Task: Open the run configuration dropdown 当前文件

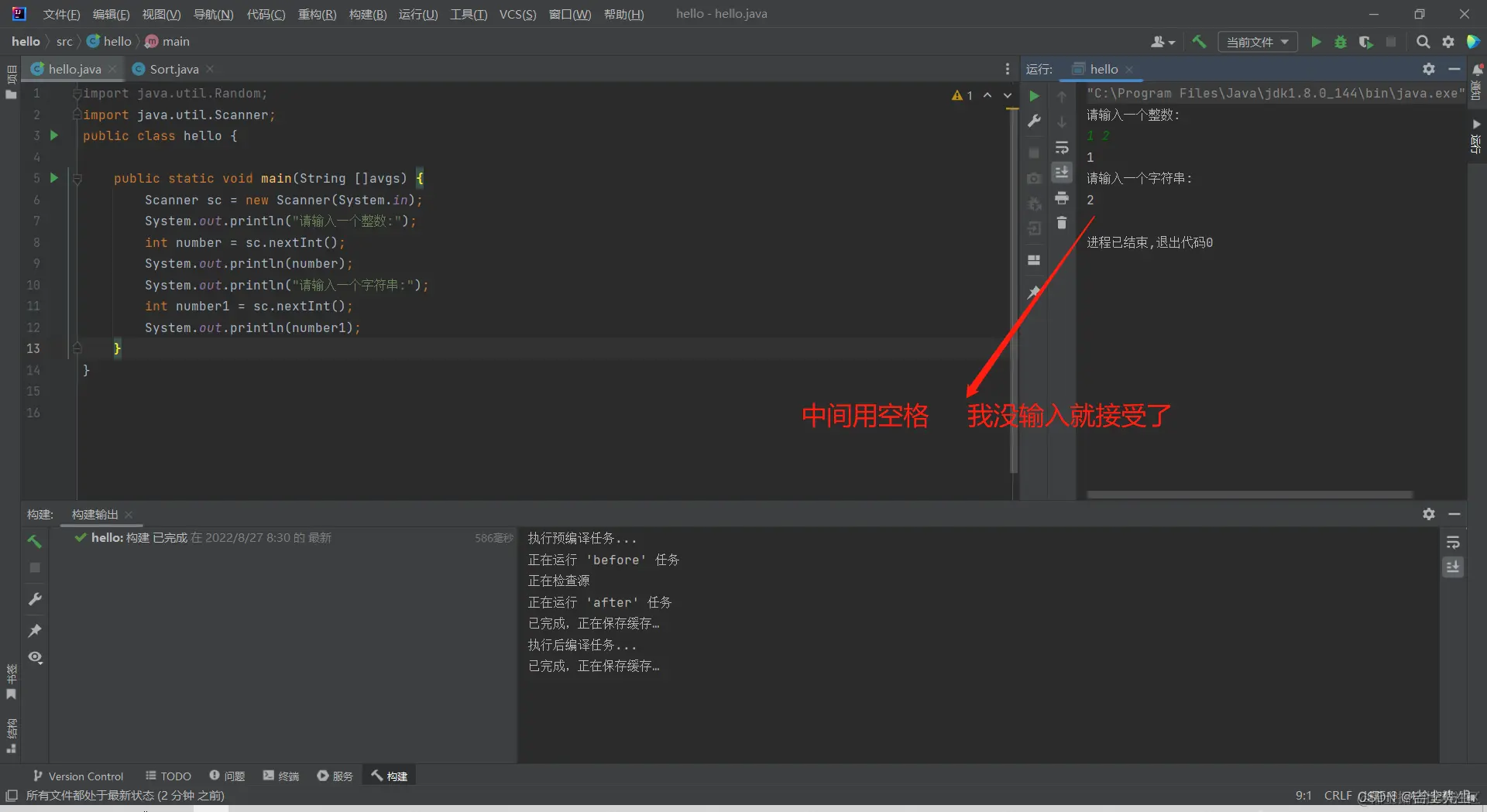Action: click(1258, 42)
